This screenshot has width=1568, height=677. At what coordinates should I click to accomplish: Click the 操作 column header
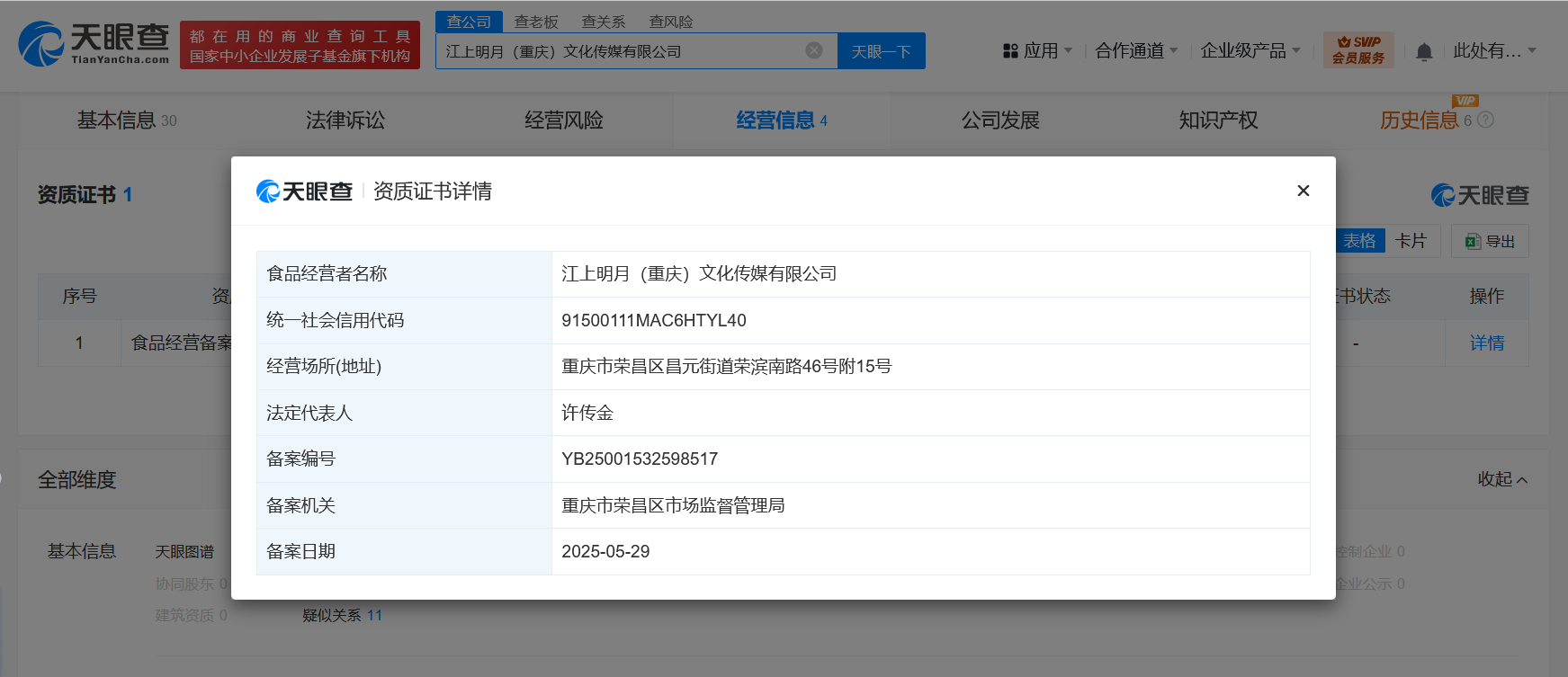tap(1487, 296)
